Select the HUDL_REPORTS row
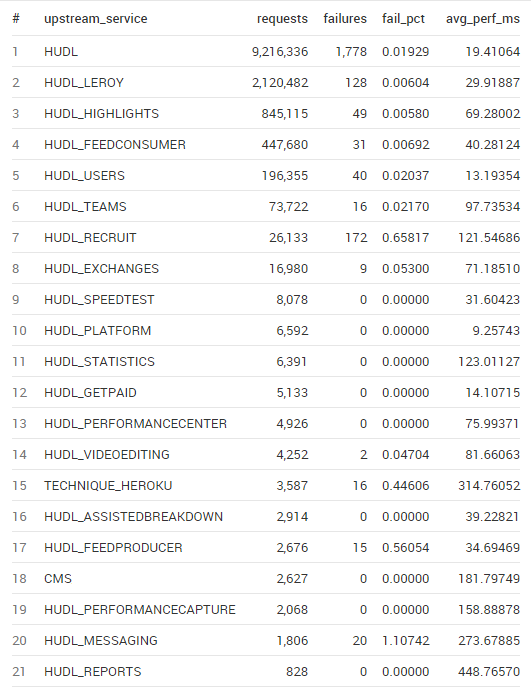 pyautogui.click(x=266, y=671)
